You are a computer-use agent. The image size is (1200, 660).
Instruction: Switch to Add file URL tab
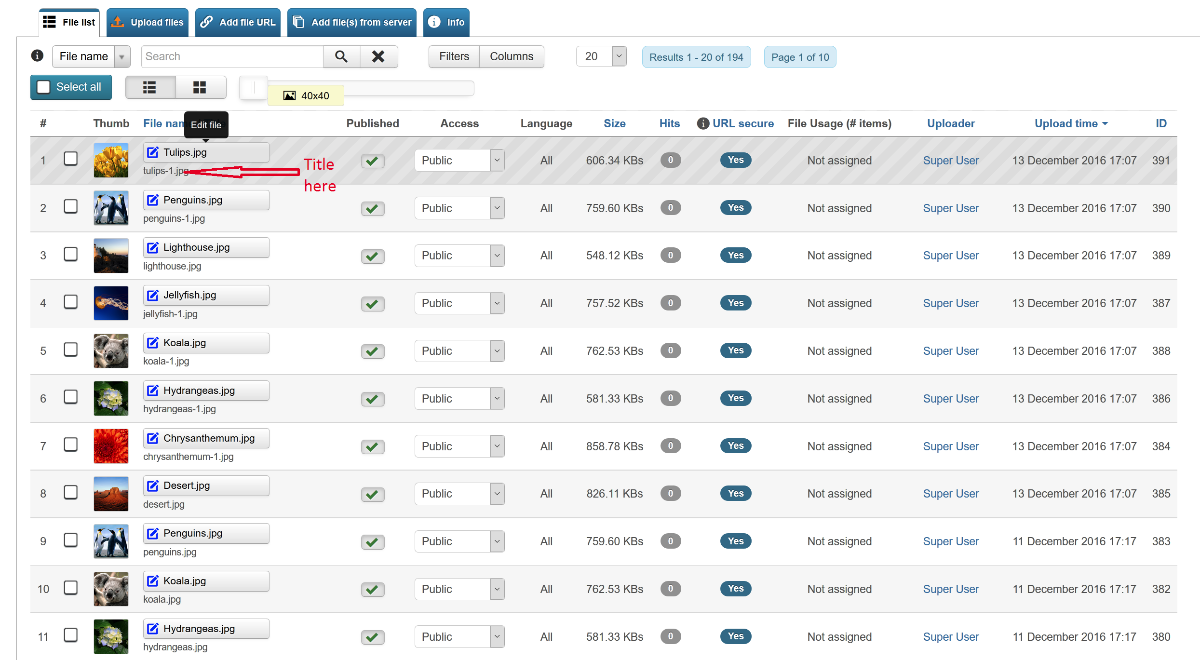point(238,22)
